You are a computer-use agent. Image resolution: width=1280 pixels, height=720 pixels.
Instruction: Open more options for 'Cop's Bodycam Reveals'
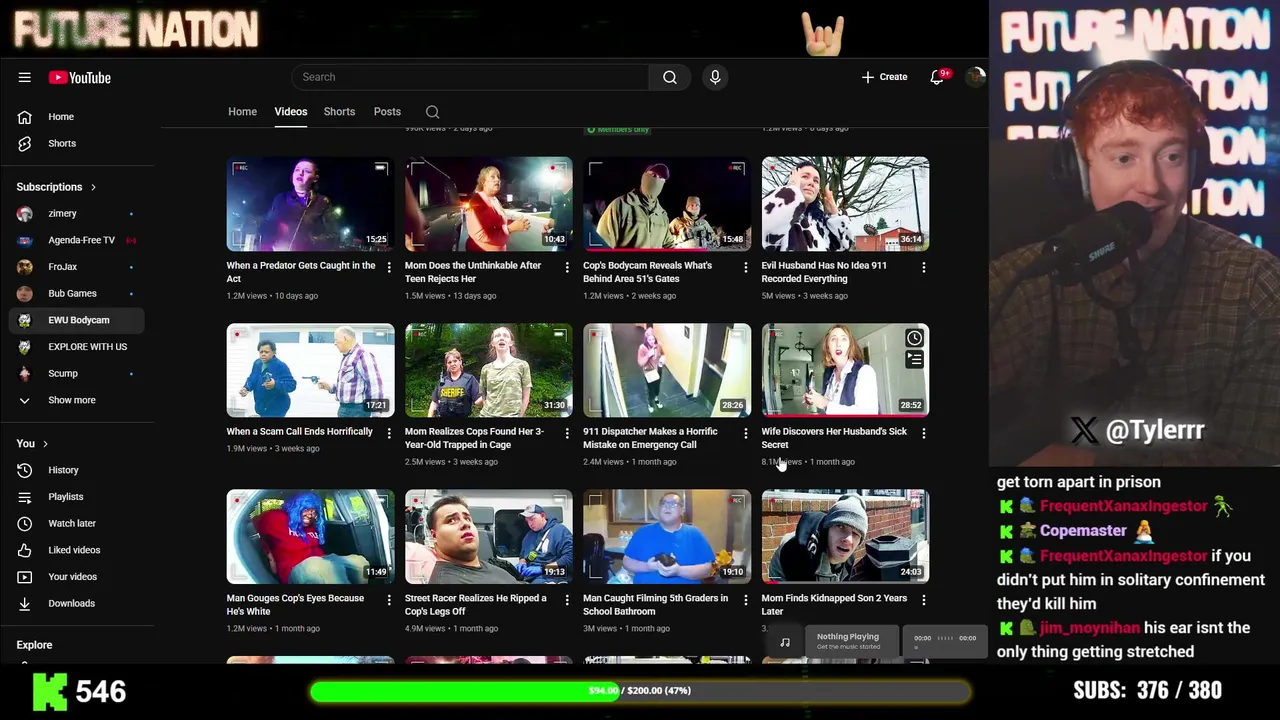(745, 267)
